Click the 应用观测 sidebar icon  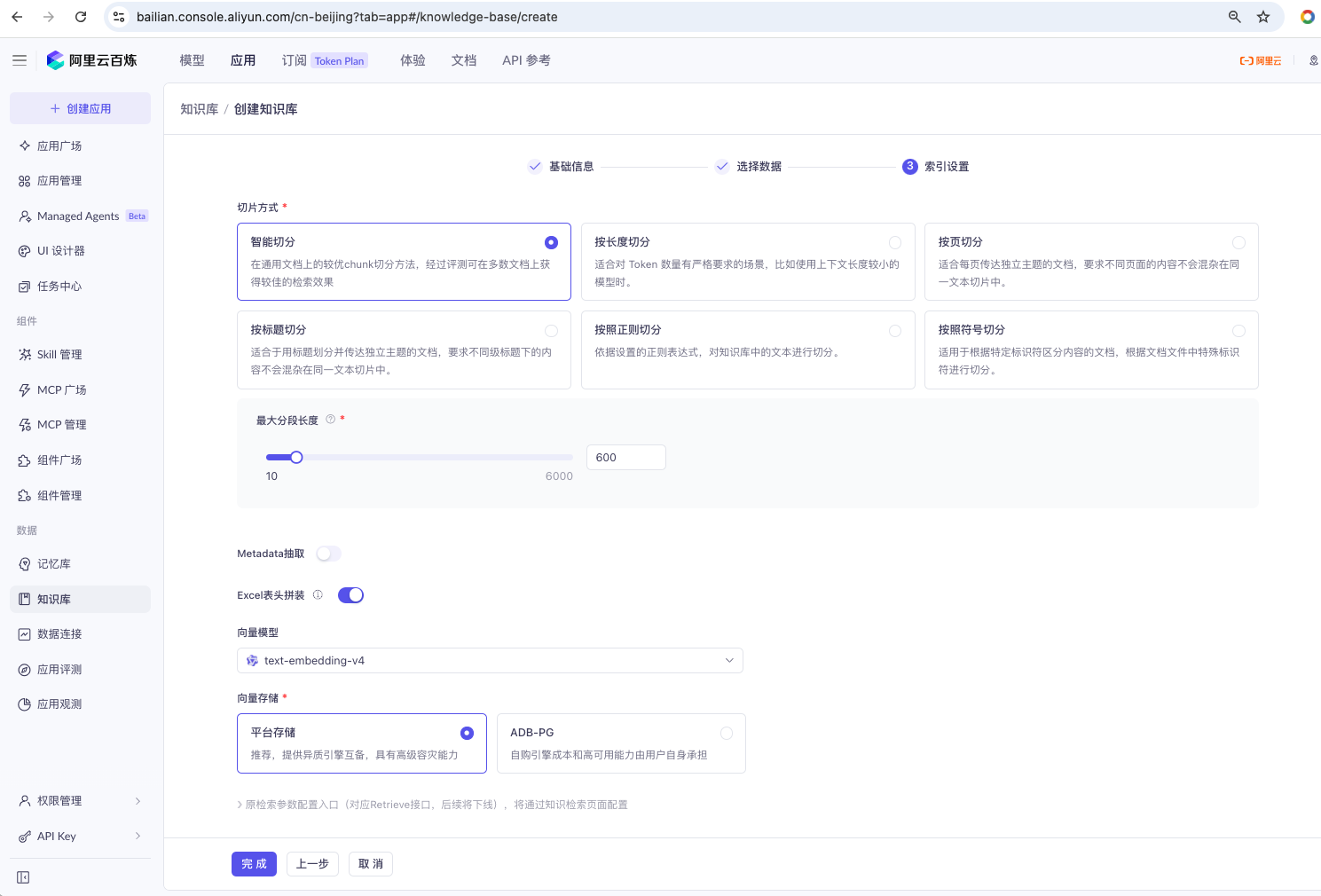tap(25, 704)
